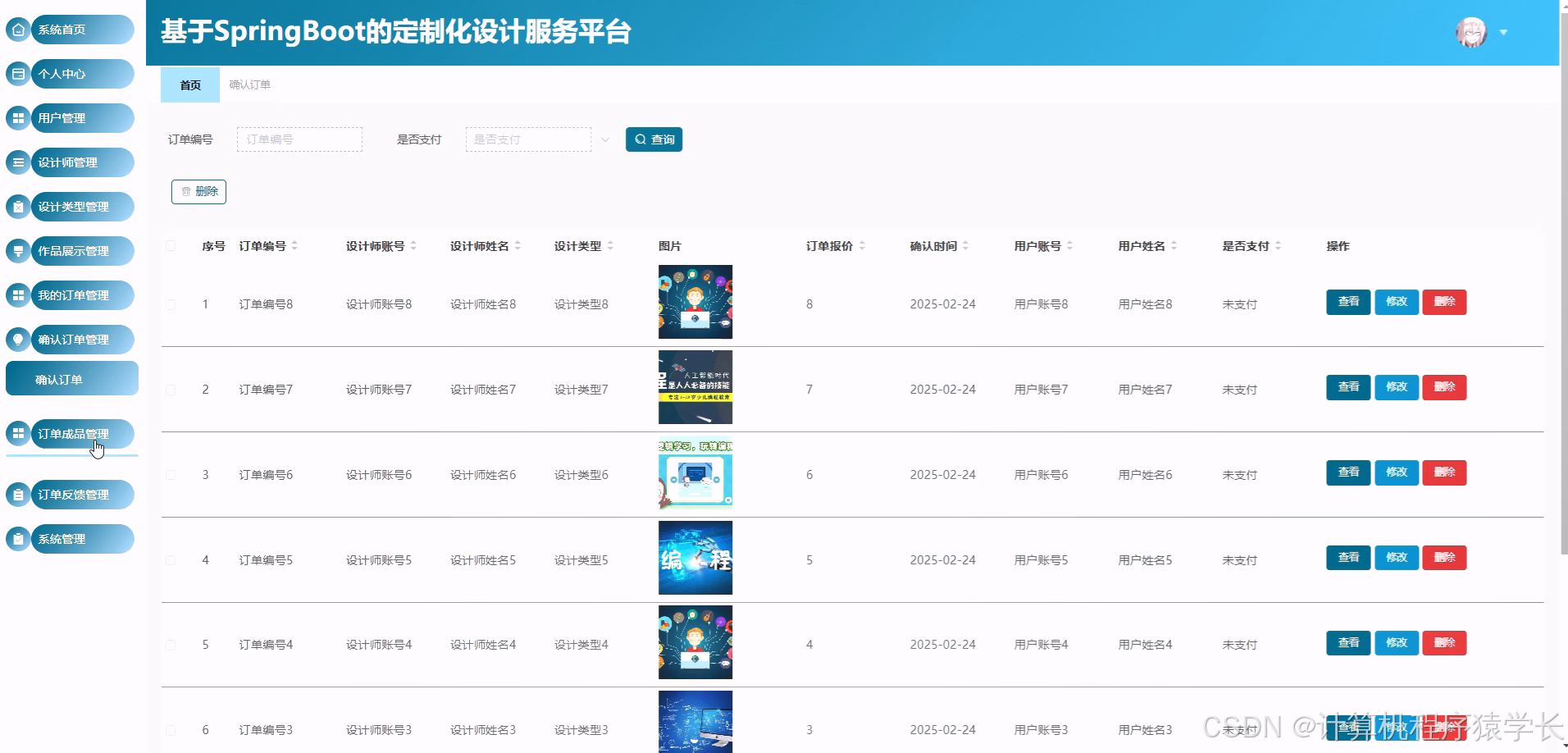Switch to the 确认订单 tab
This screenshot has width=1568, height=753.
[248, 84]
